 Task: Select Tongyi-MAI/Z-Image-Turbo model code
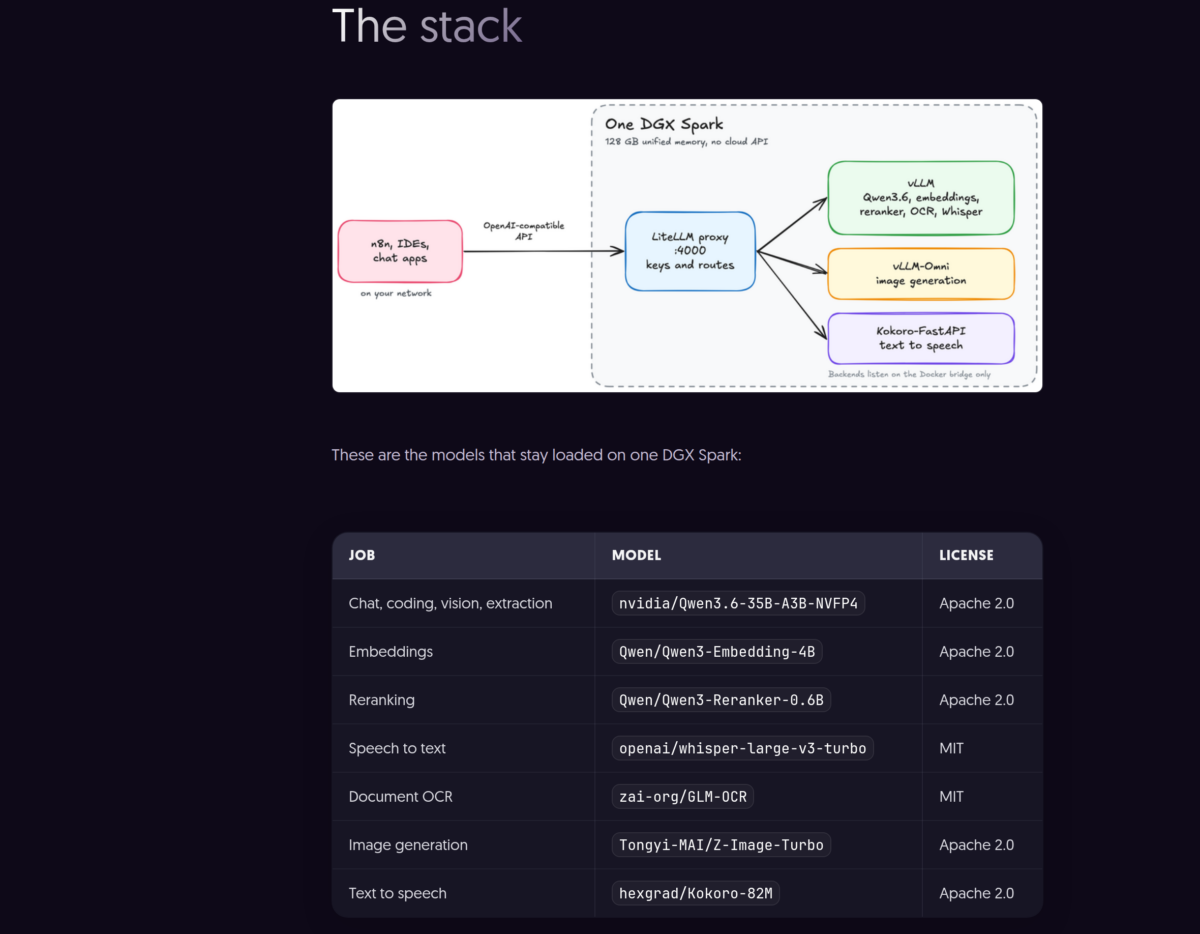tap(721, 845)
